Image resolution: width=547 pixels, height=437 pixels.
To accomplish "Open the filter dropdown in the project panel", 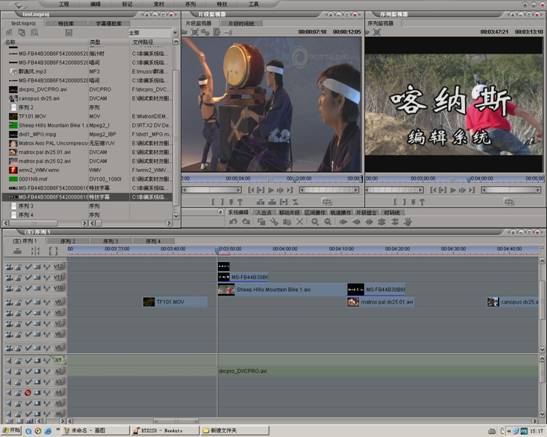I will pos(175,32).
